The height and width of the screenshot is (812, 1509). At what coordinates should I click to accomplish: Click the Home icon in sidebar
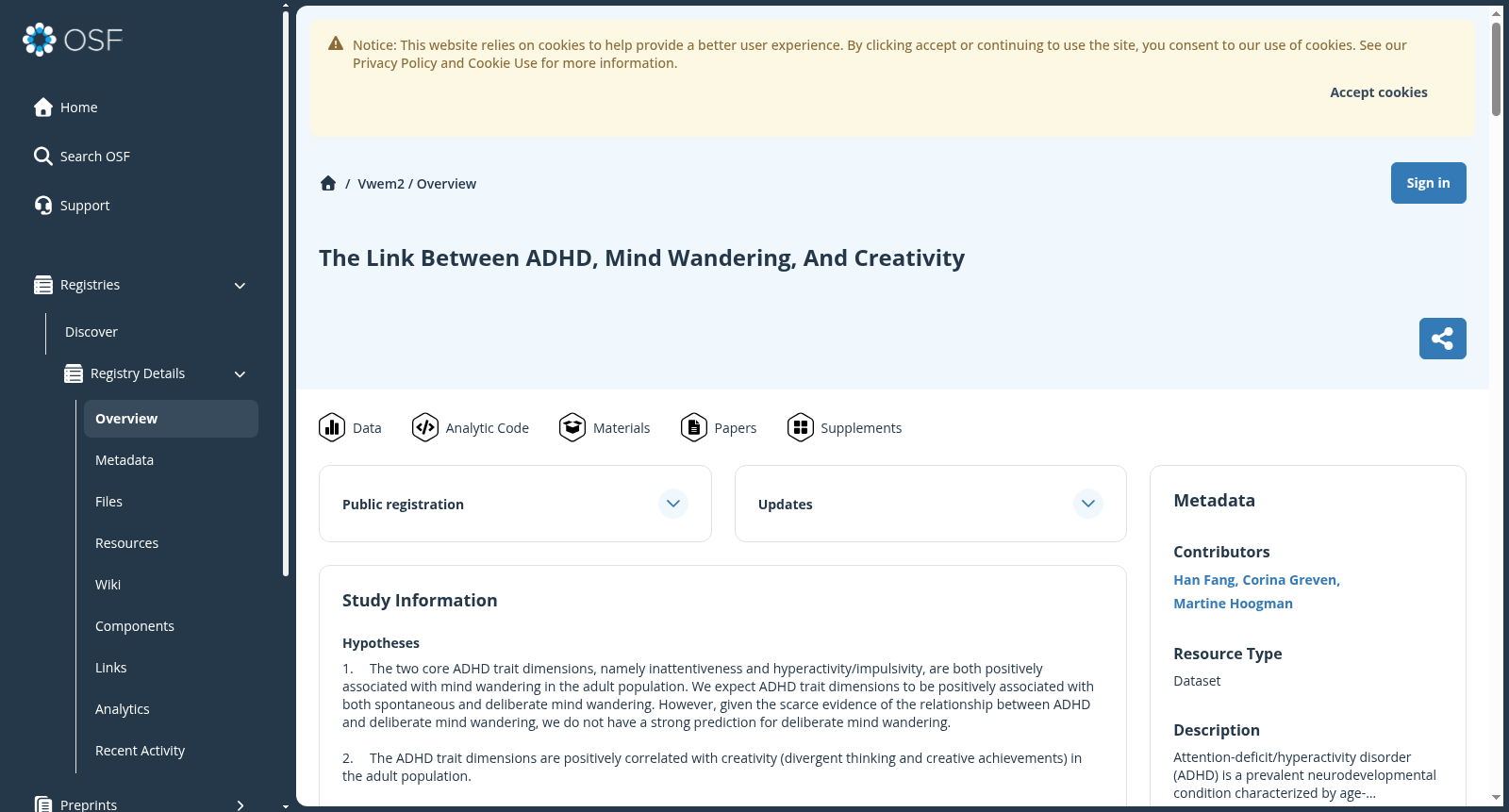pyautogui.click(x=43, y=108)
